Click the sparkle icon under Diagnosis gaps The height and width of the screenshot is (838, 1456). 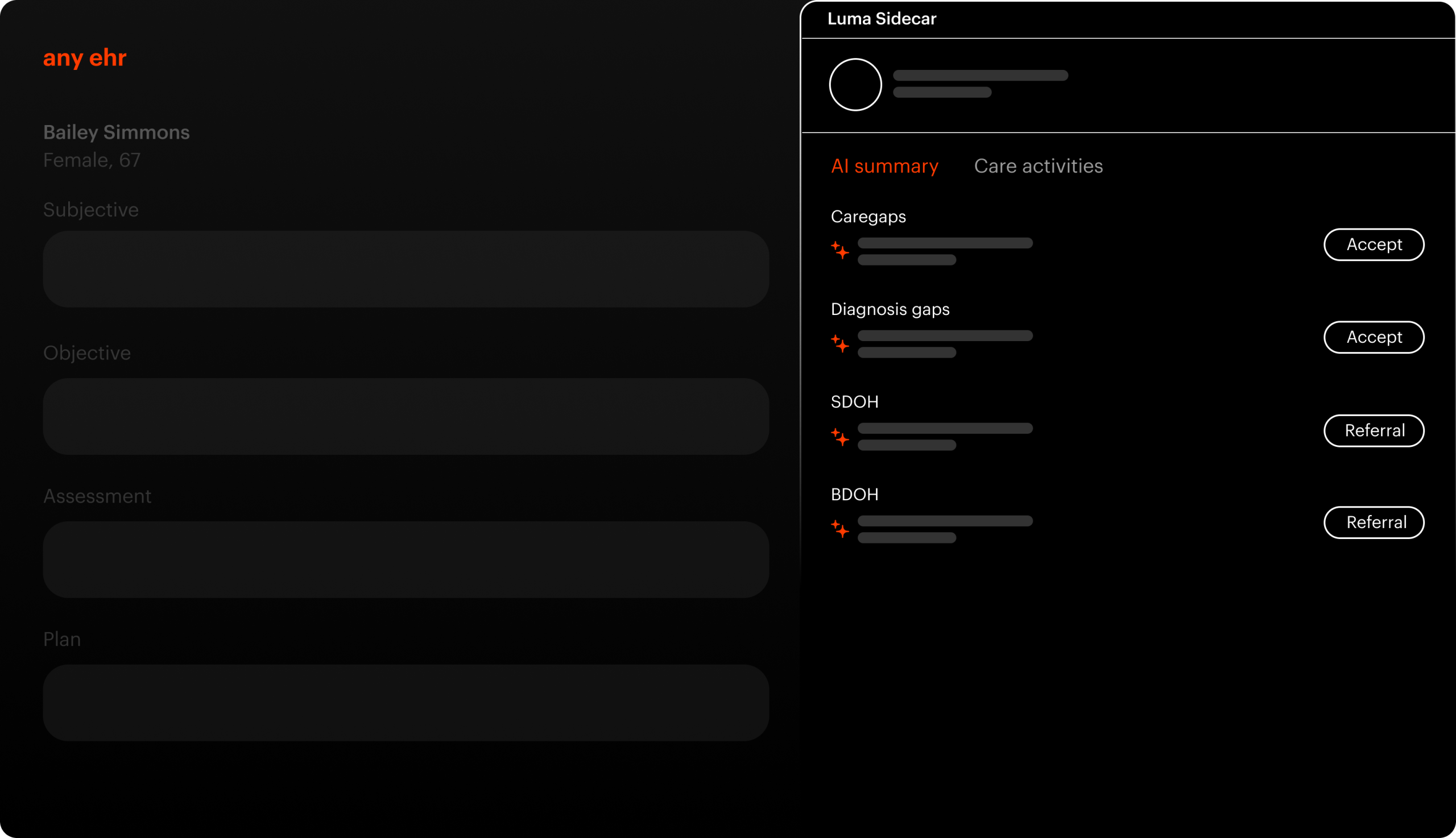[840, 343]
